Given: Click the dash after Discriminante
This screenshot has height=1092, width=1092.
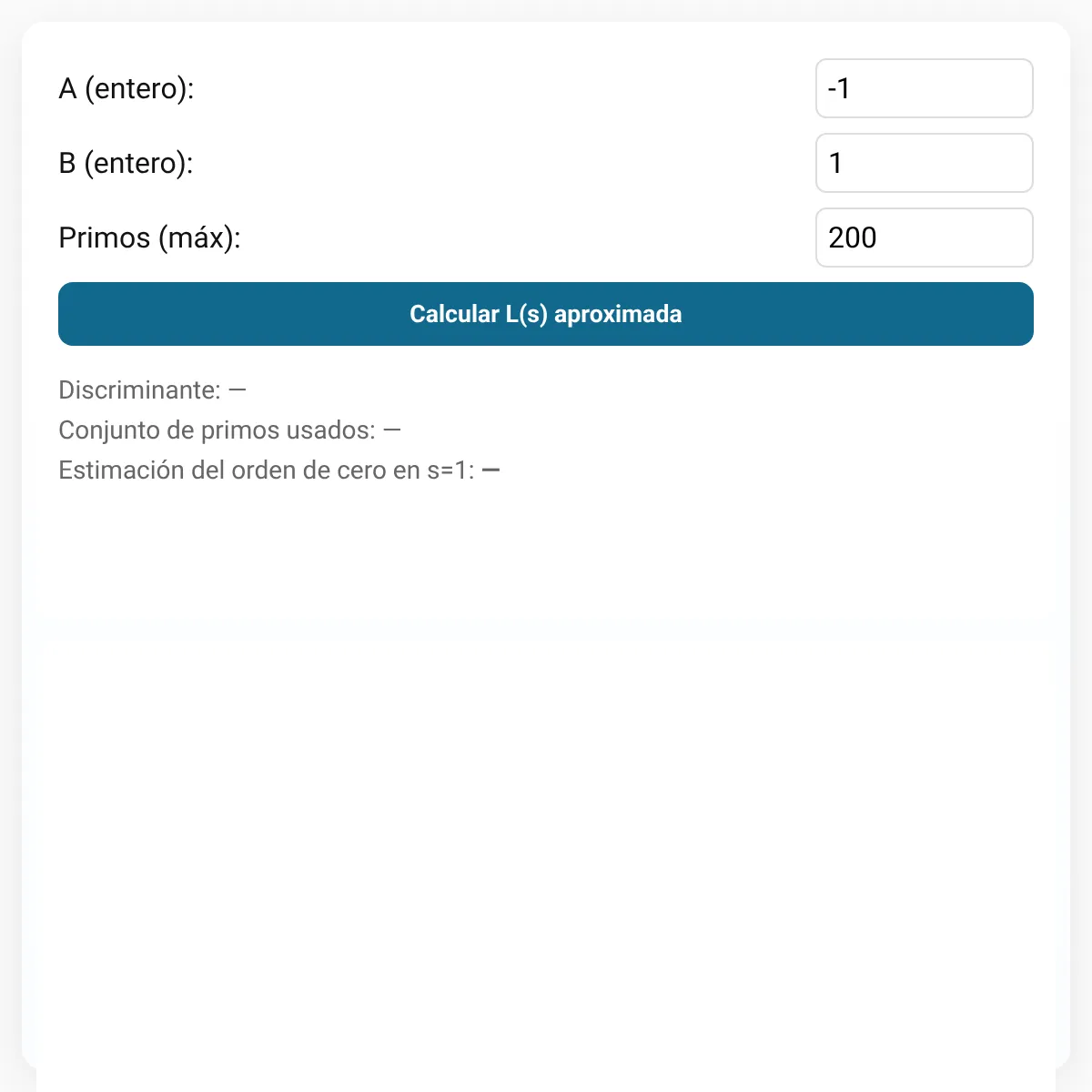Looking at the screenshot, I should point(238,390).
